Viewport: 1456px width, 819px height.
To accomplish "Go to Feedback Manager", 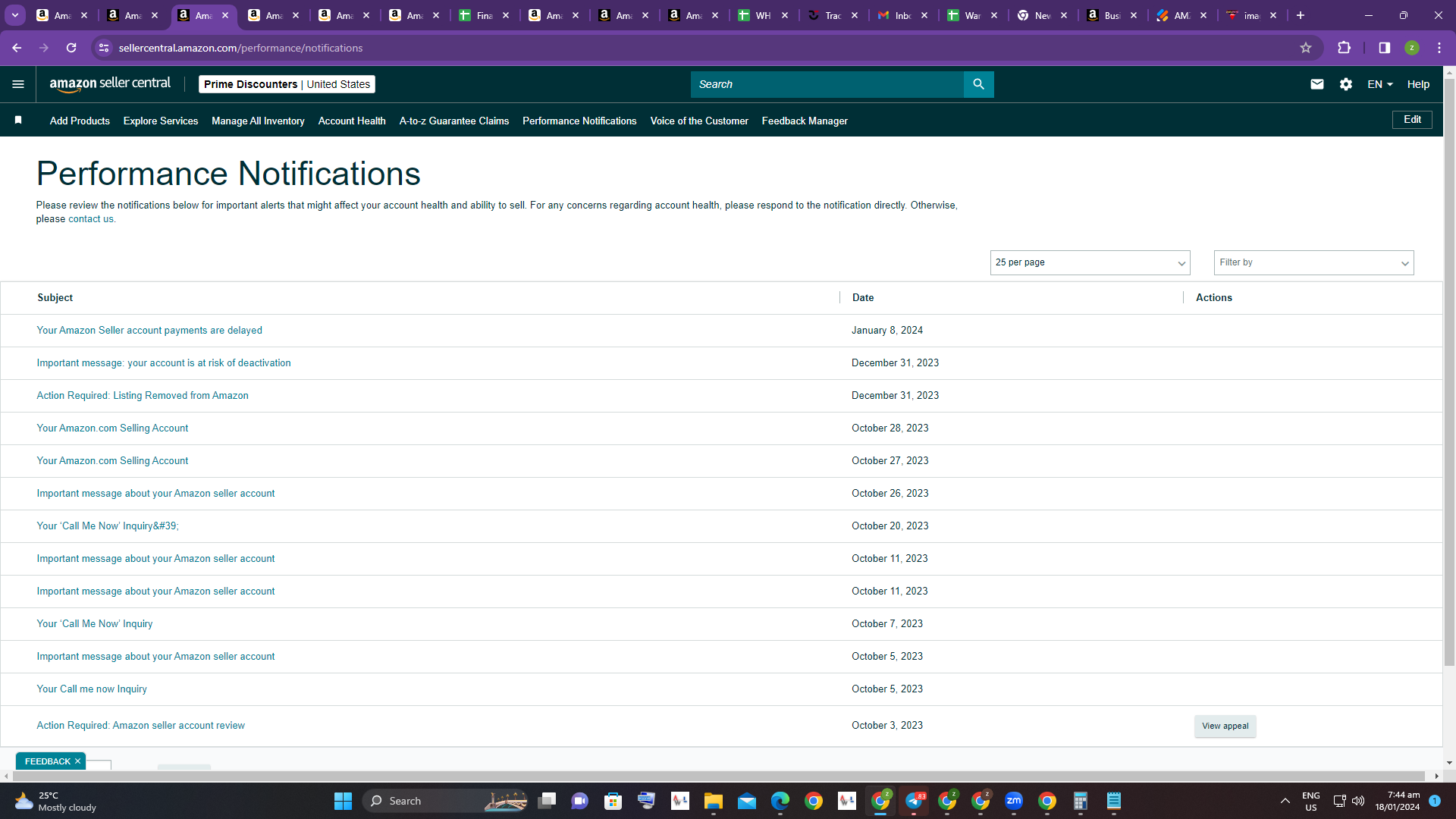I will (x=805, y=121).
